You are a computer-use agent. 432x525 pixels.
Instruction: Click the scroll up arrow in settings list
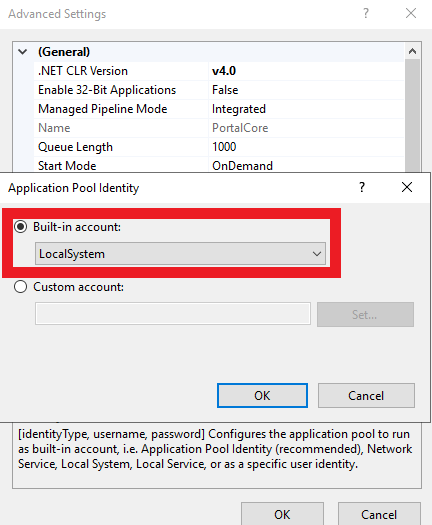click(412, 51)
